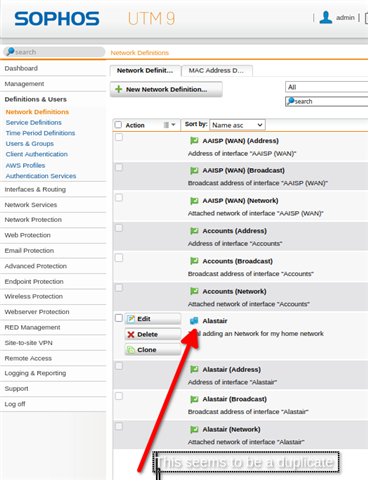Click the interface icon of AAISP (WAN) (Broadcast)
The height and width of the screenshot is (480, 368).
tap(194, 170)
